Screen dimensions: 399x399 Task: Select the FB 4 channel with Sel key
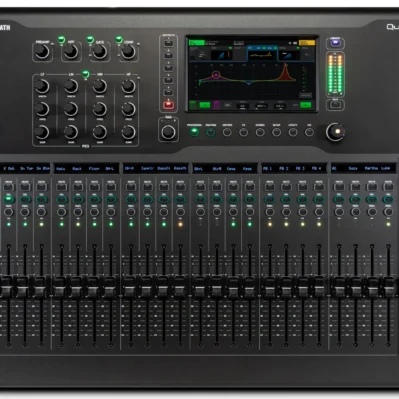point(319,199)
